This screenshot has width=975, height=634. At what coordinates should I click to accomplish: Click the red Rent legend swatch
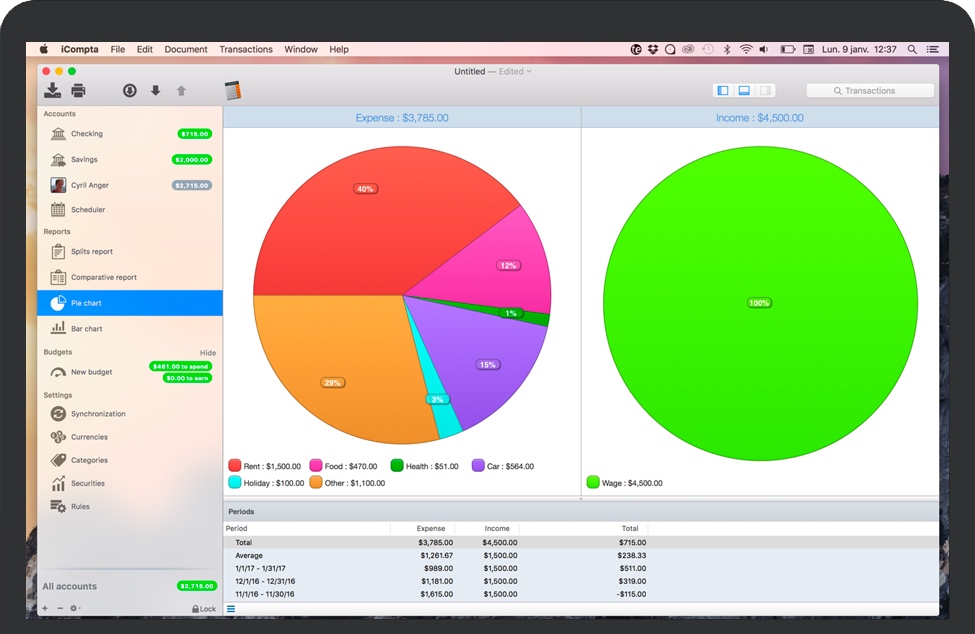(x=235, y=466)
